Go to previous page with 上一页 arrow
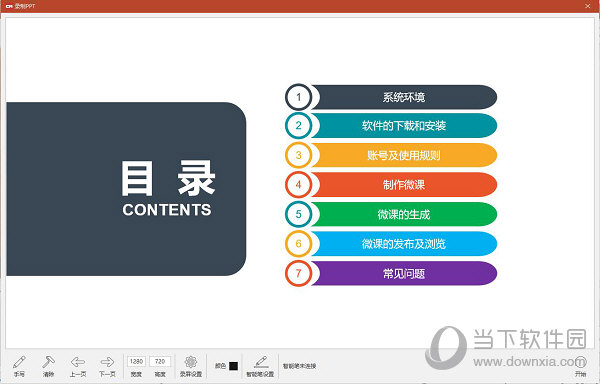Viewport: 600px width, 384px height. coord(78,366)
